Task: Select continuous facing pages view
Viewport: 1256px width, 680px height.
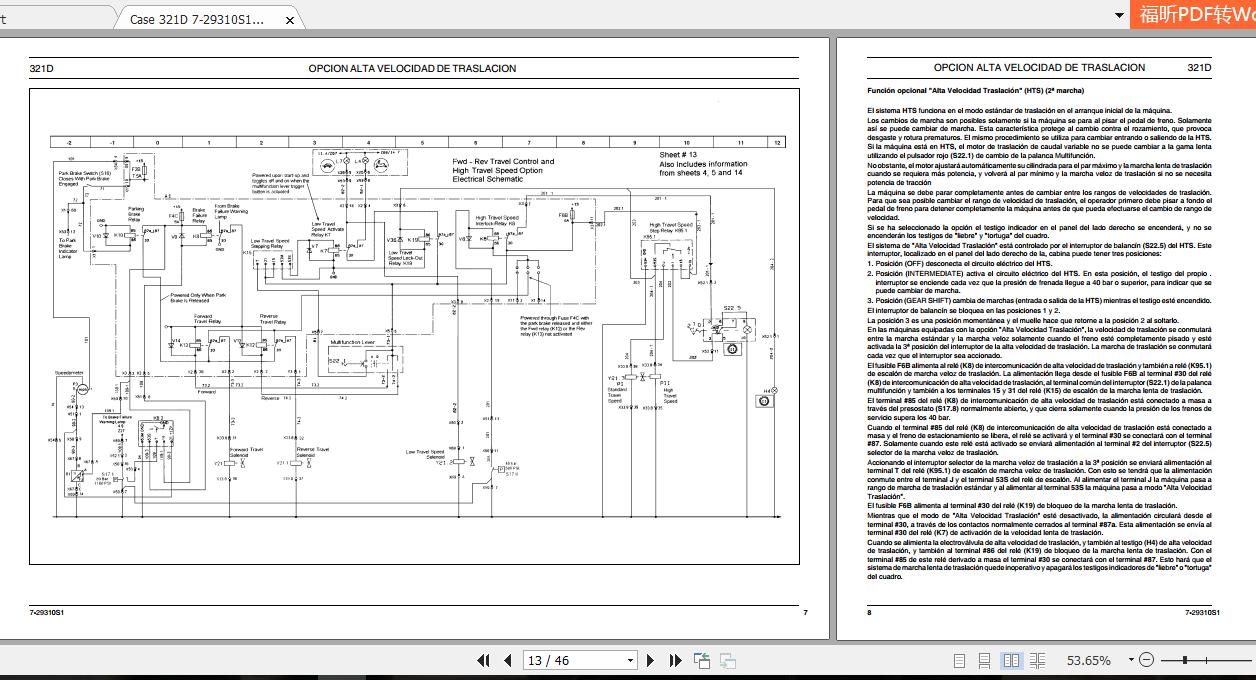Action: click(x=1039, y=660)
